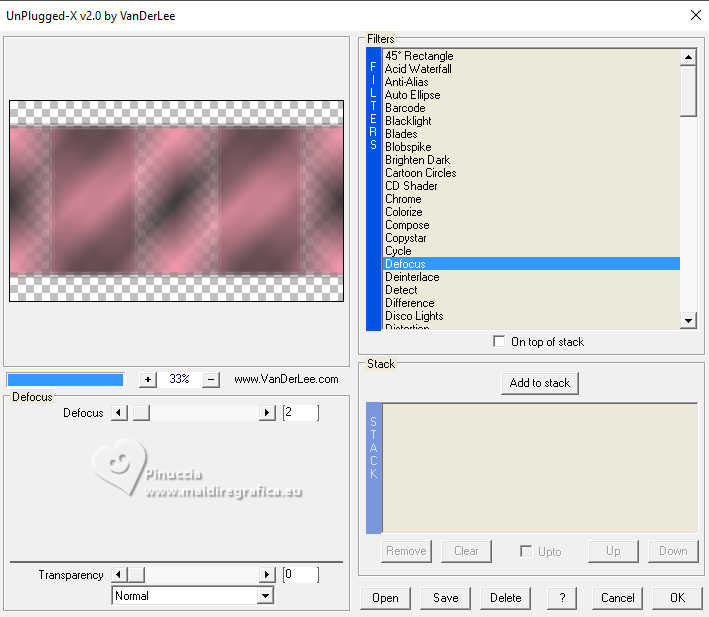The width and height of the screenshot is (709, 617).
Task: Increase Defocus with right arrow
Action: [x=267, y=413]
